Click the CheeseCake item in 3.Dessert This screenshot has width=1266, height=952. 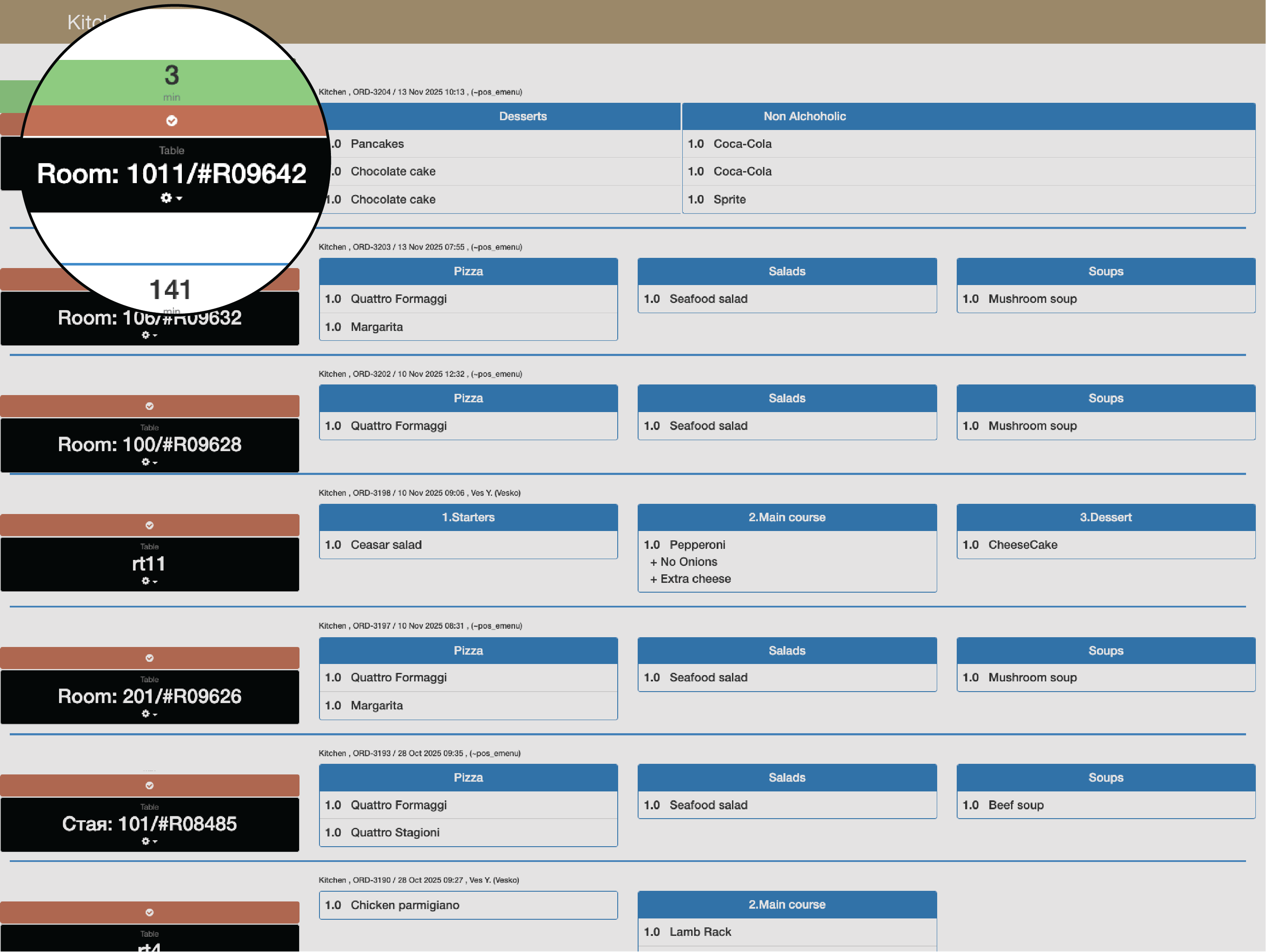pyautogui.click(x=1022, y=545)
